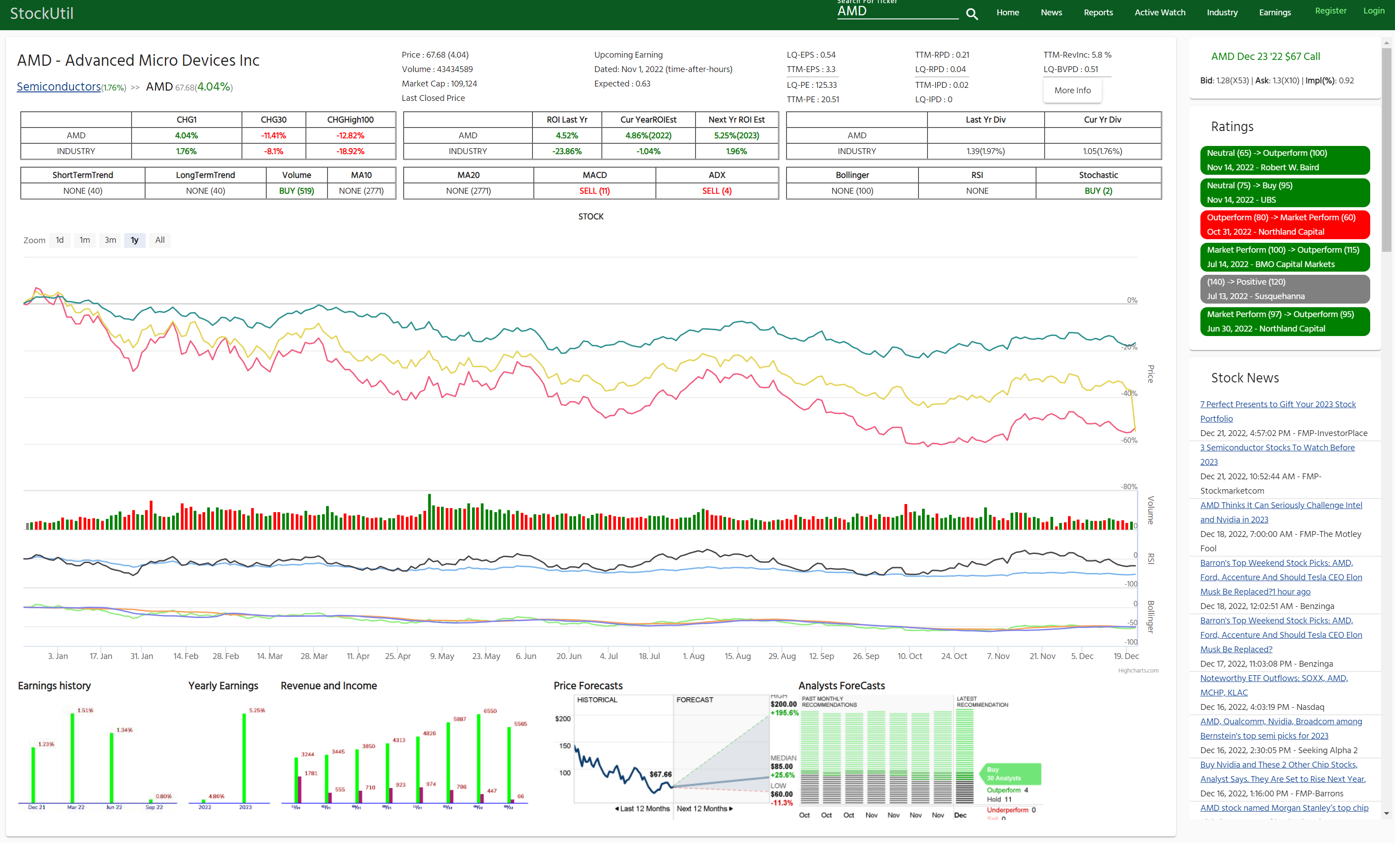This screenshot has width=1395, height=868.
Task: Click the Volume signal BUY (519)
Action: [x=296, y=191]
